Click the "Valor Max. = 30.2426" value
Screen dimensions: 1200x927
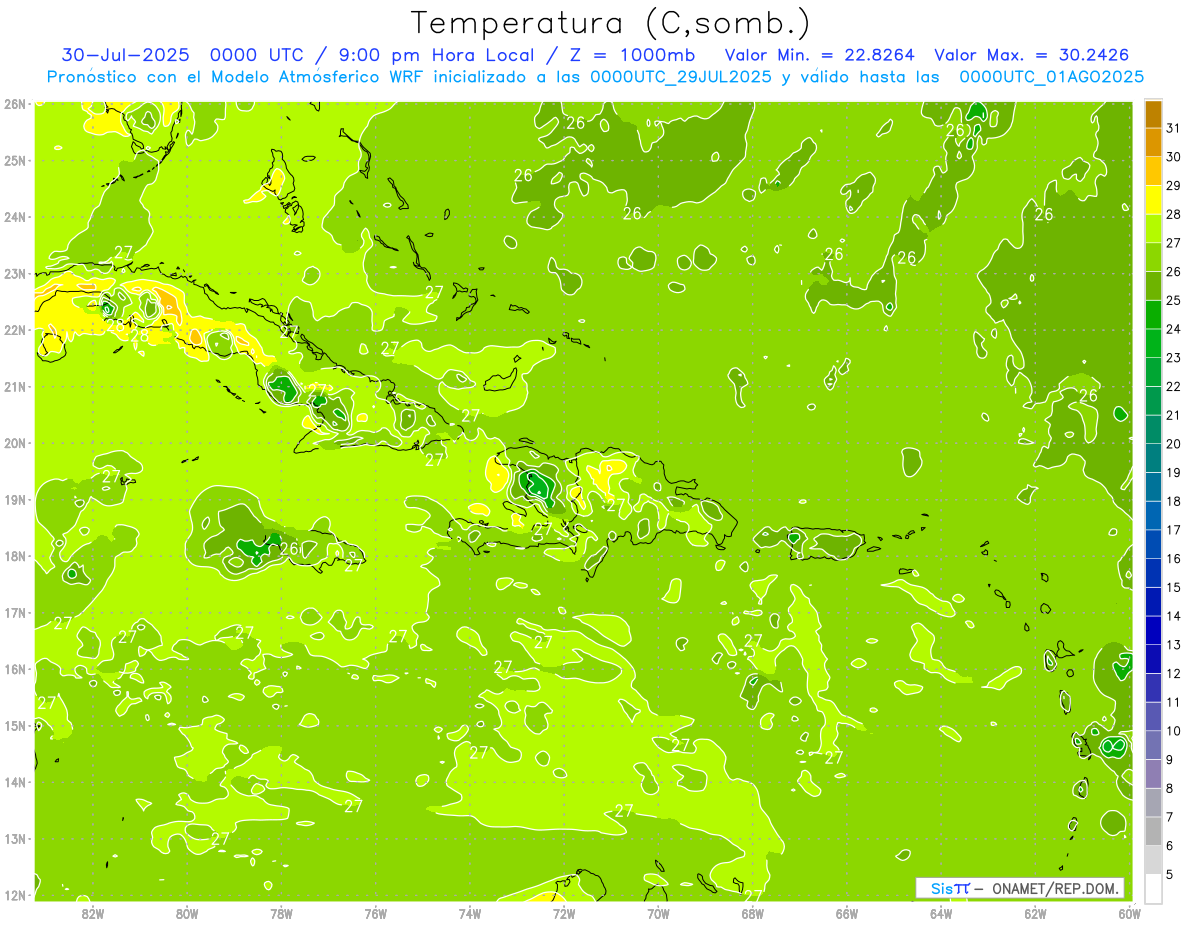click(x=1032, y=55)
